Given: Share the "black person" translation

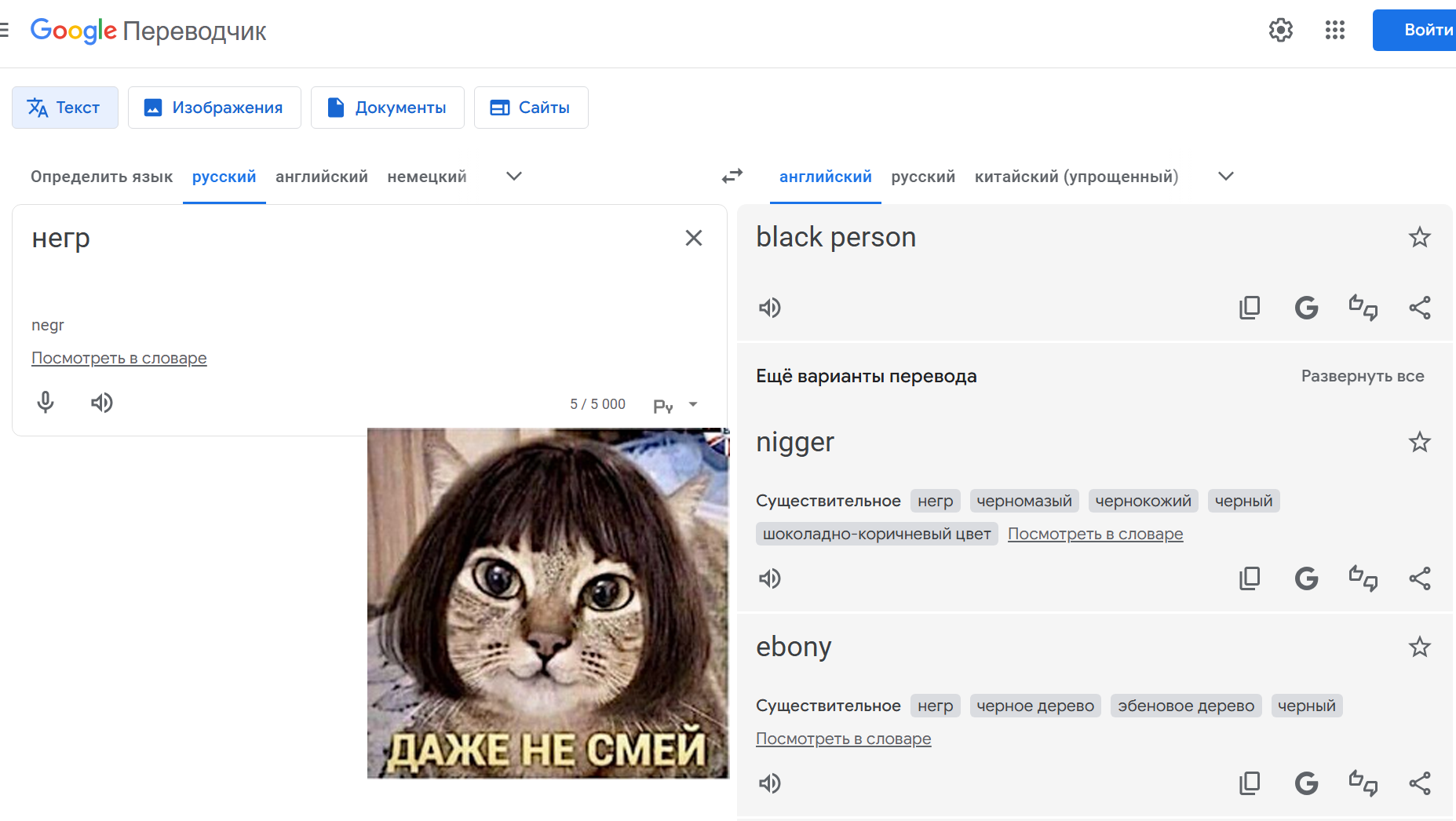Looking at the screenshot, I should click(1419, 308).
